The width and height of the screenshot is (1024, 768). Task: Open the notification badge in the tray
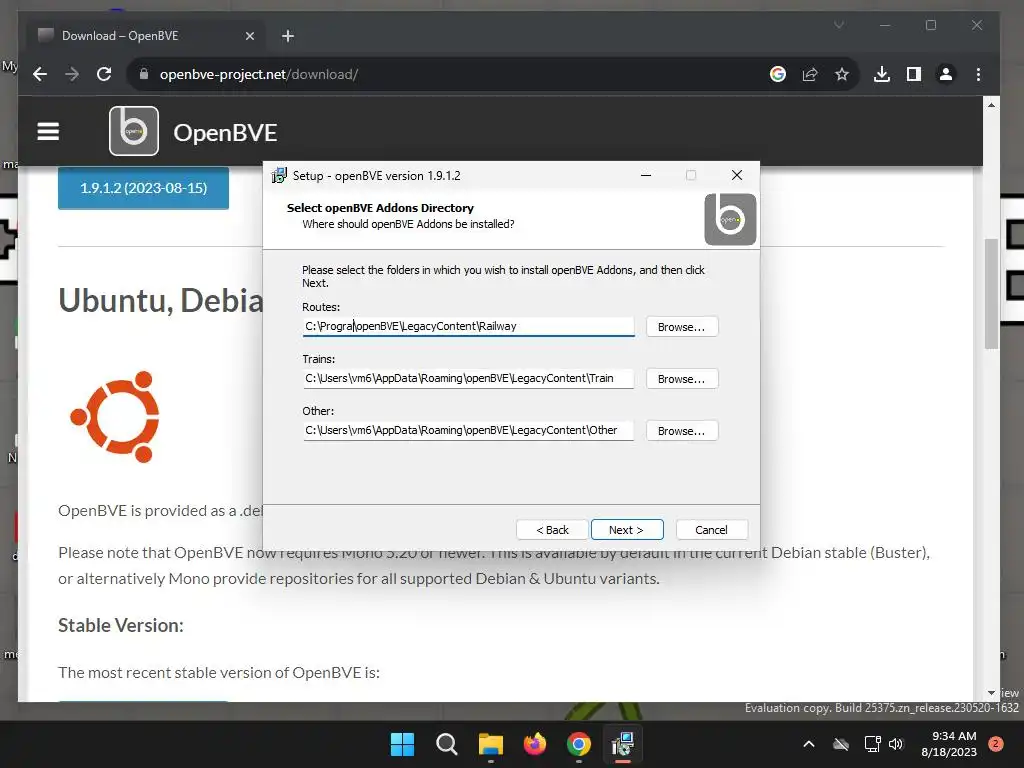click(x=996, y=744)
